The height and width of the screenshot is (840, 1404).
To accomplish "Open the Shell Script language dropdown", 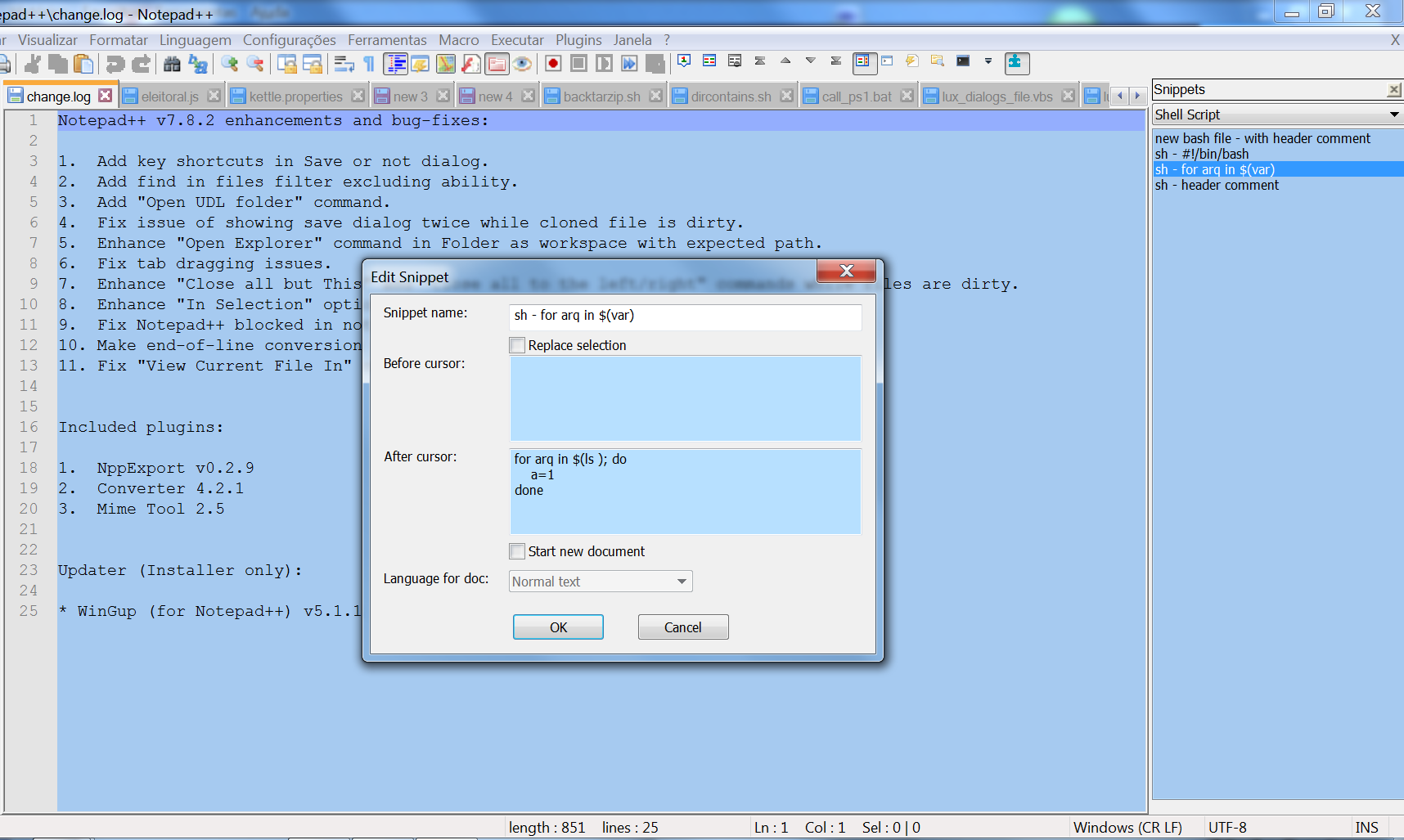I will click(1278, 115).
